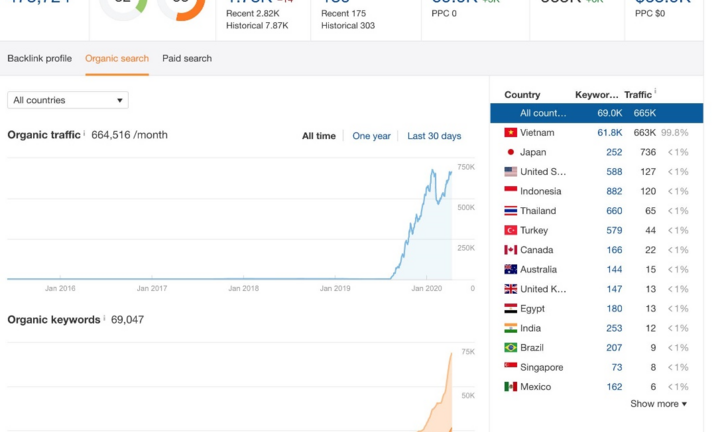Expand the country list with Show more
720x432 pixels.
click(x=658, y=404)
